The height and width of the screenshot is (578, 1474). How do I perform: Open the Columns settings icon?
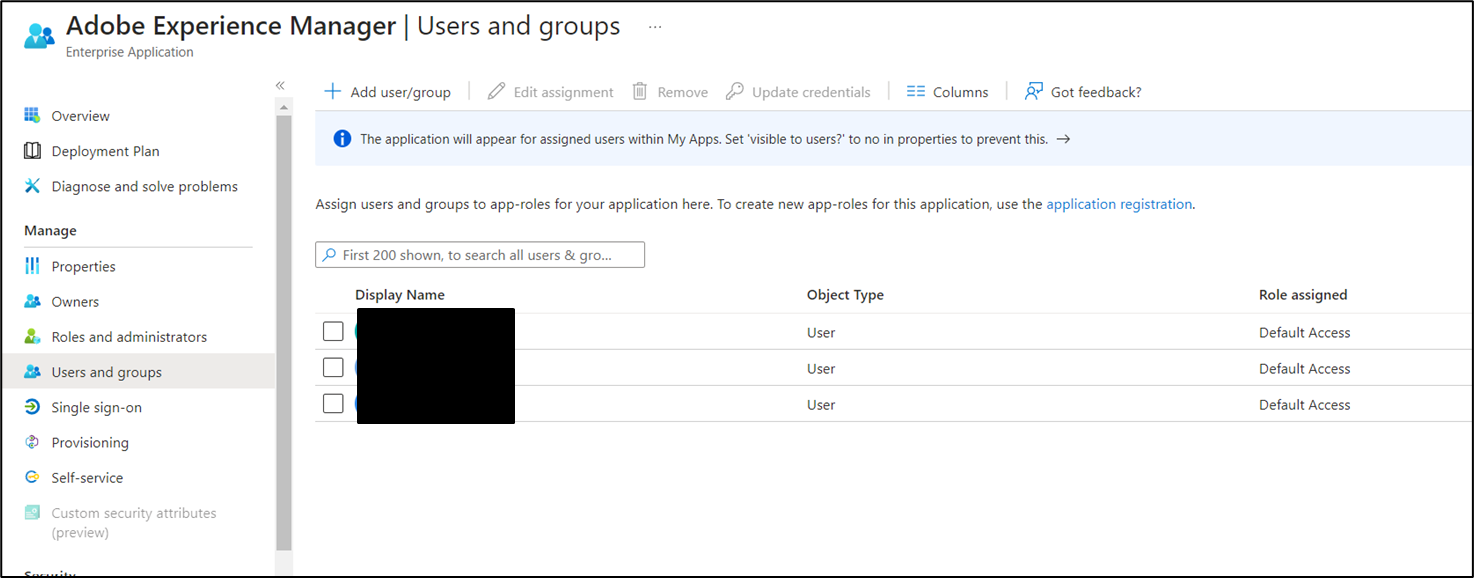pyautogui.click(x=914, y=91)
